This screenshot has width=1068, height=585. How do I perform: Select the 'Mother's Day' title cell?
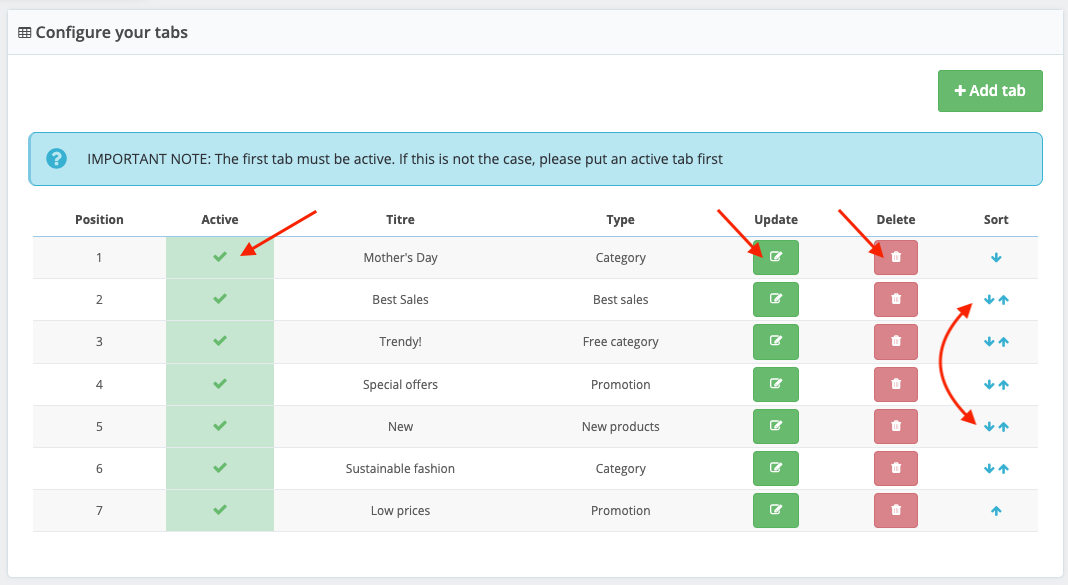click(400, 257)
